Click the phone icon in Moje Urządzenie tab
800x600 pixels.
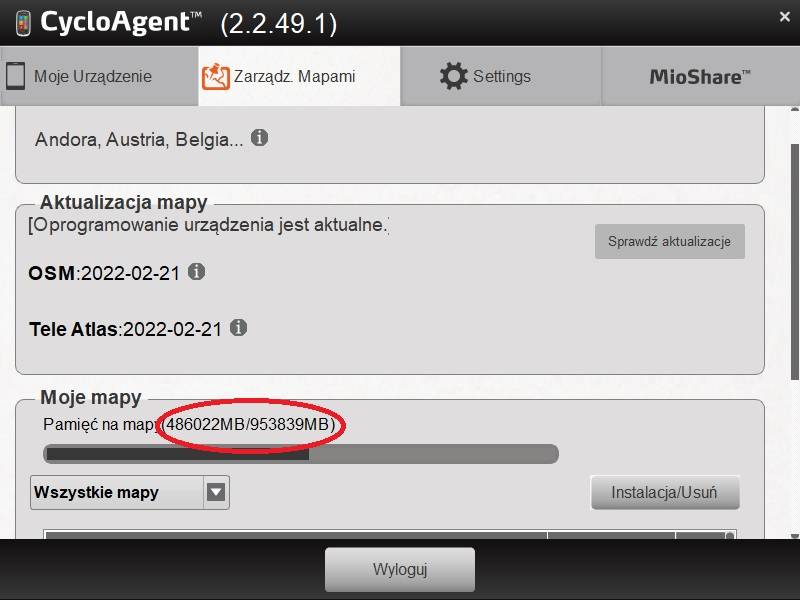pyautogui.click(x=15, y=76)
